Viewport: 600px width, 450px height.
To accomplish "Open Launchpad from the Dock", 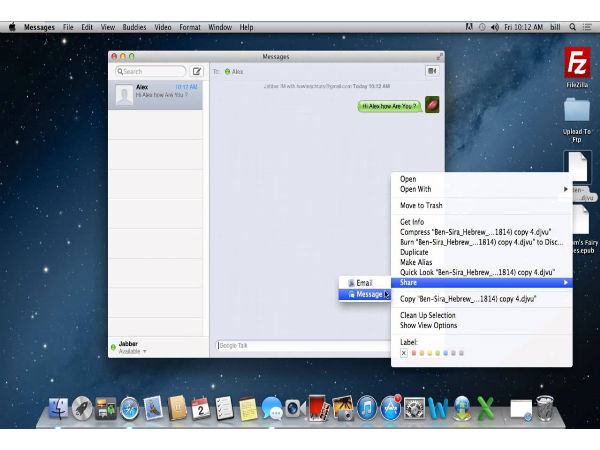I will [82, 408].
